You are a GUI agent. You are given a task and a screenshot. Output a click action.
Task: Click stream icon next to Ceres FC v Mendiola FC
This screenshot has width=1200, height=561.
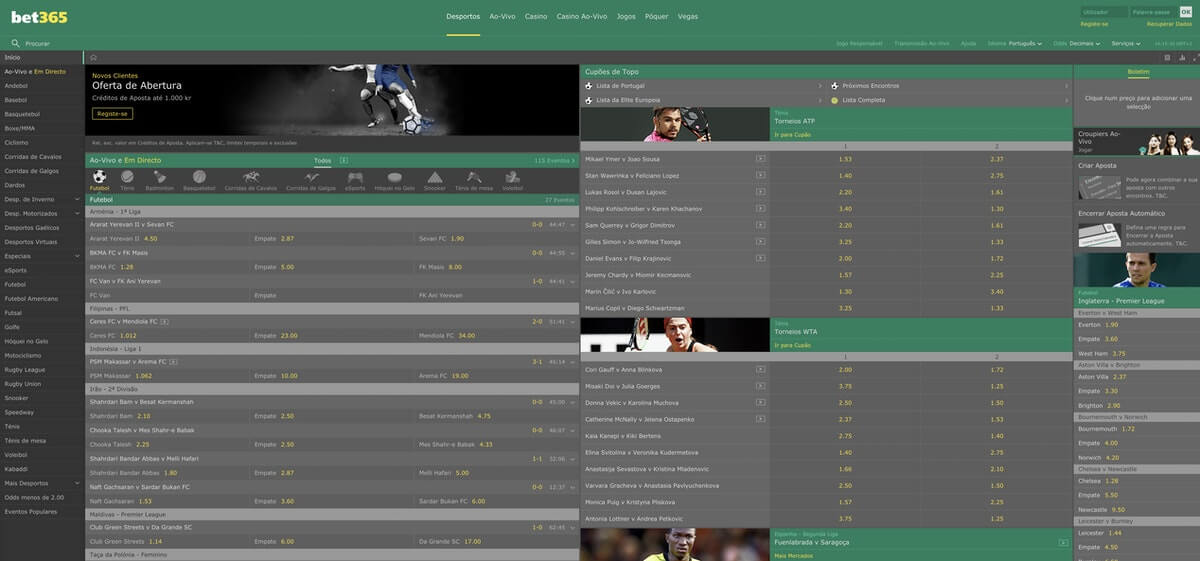(x=164, y=321)
